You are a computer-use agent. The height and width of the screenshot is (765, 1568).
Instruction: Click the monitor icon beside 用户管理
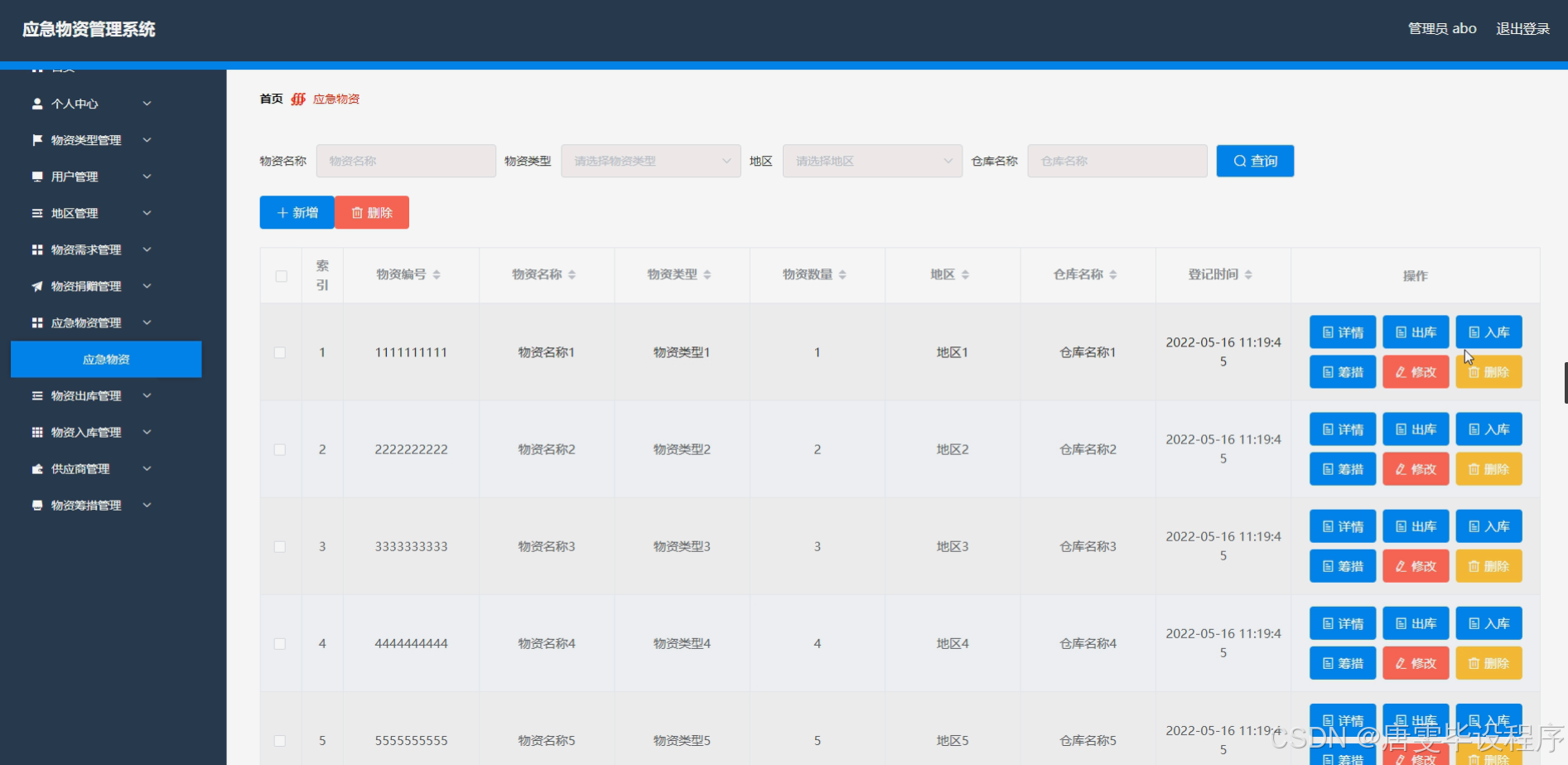coord(37,177)
